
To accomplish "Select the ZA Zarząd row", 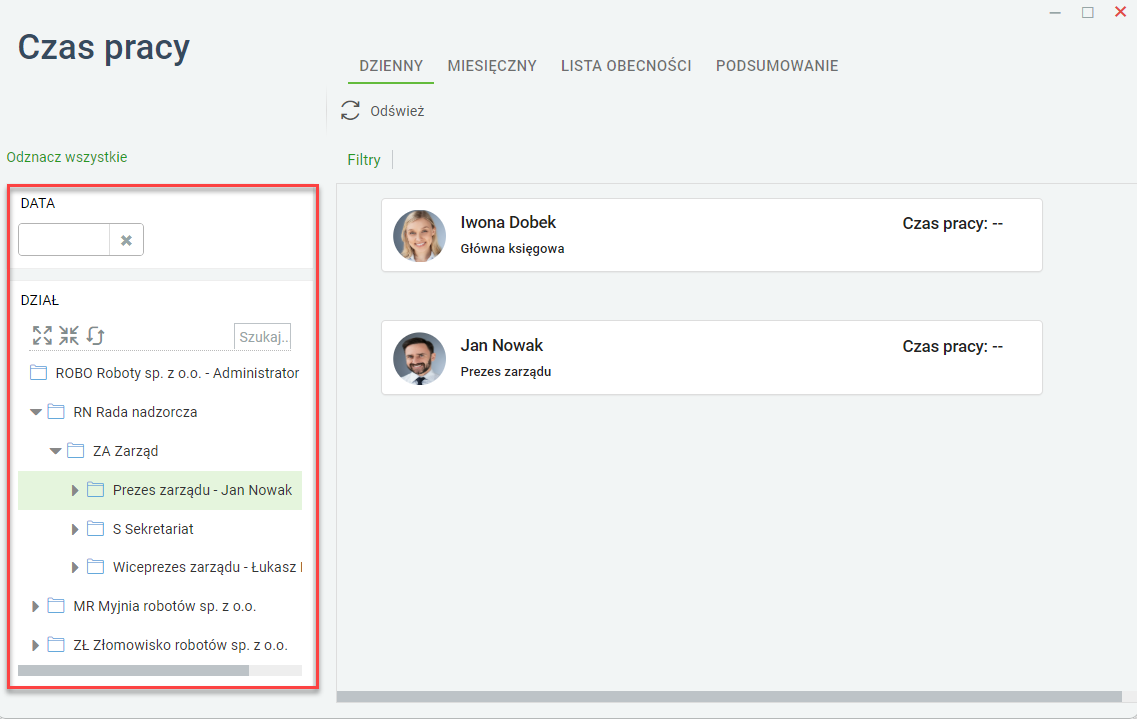I will point(160,451).
